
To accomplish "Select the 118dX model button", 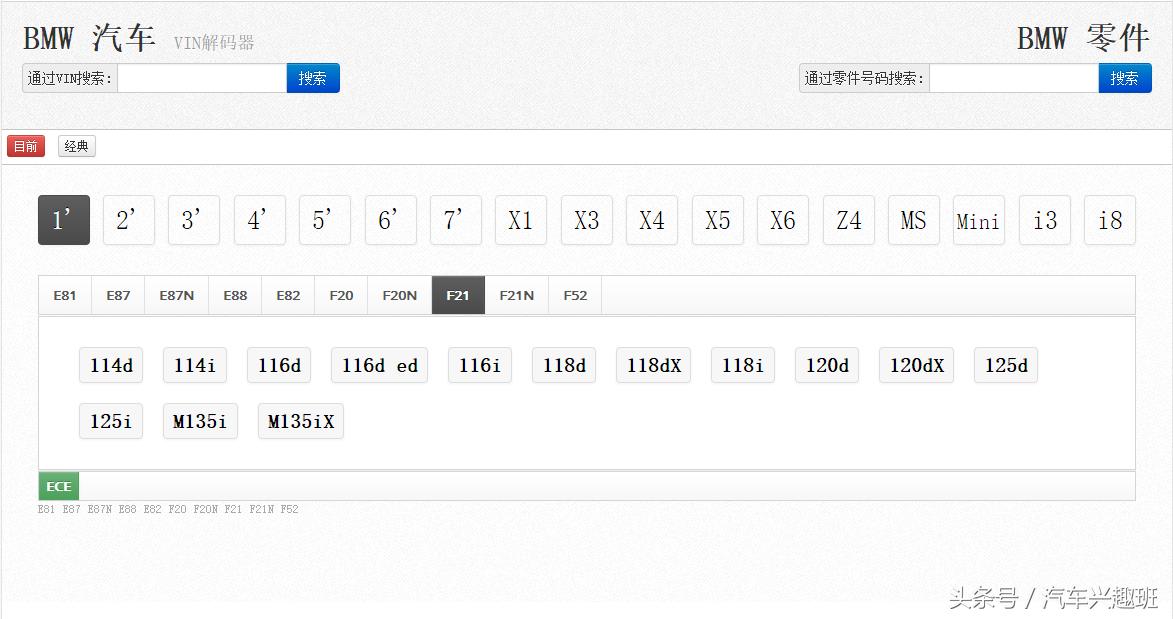I will [x=654, y=365].
